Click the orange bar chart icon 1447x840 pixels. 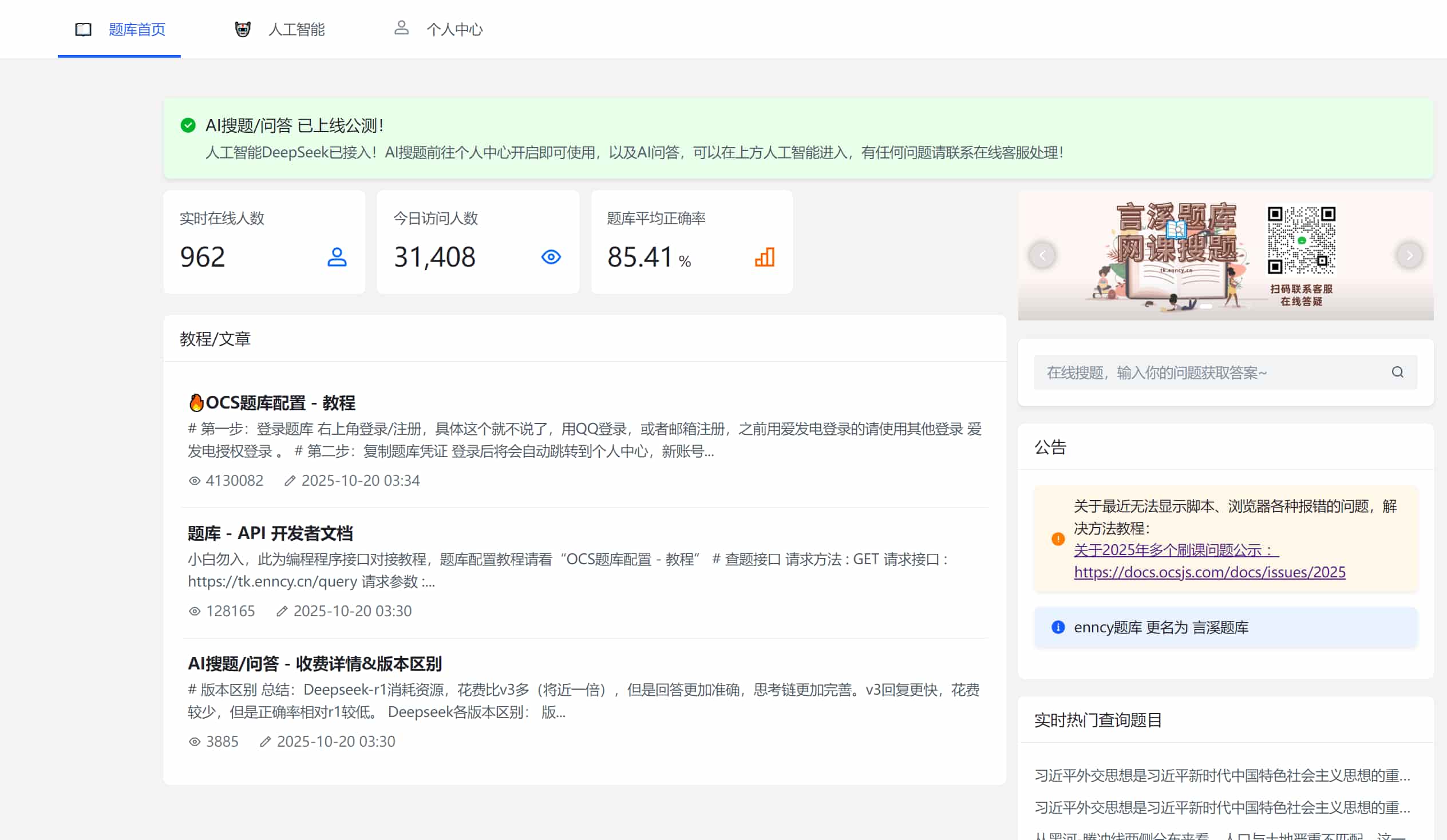[x=764, y=257]
